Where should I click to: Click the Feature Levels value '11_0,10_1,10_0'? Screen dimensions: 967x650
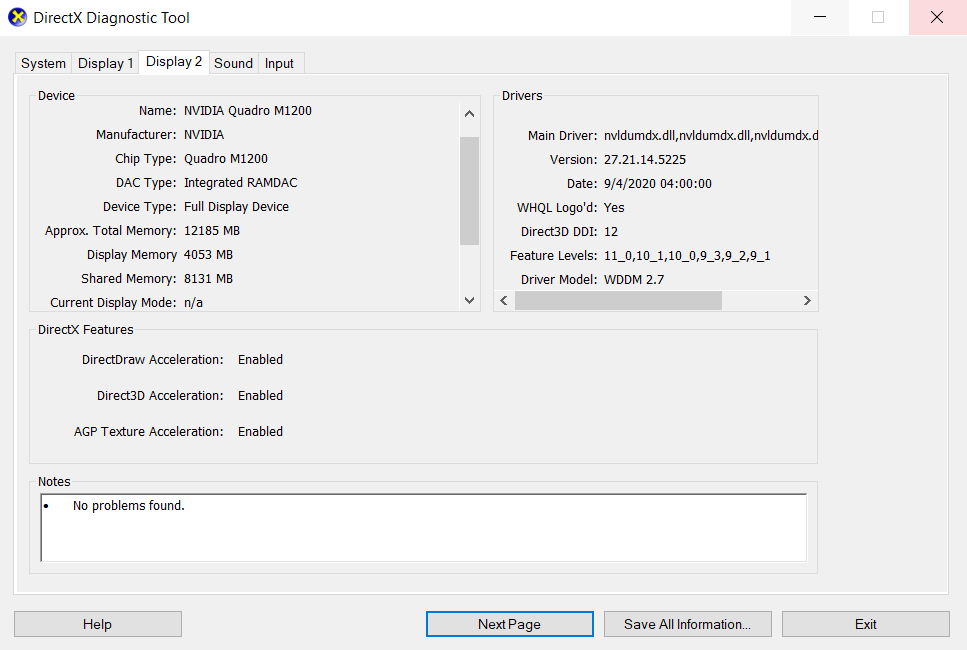(687, 256)
